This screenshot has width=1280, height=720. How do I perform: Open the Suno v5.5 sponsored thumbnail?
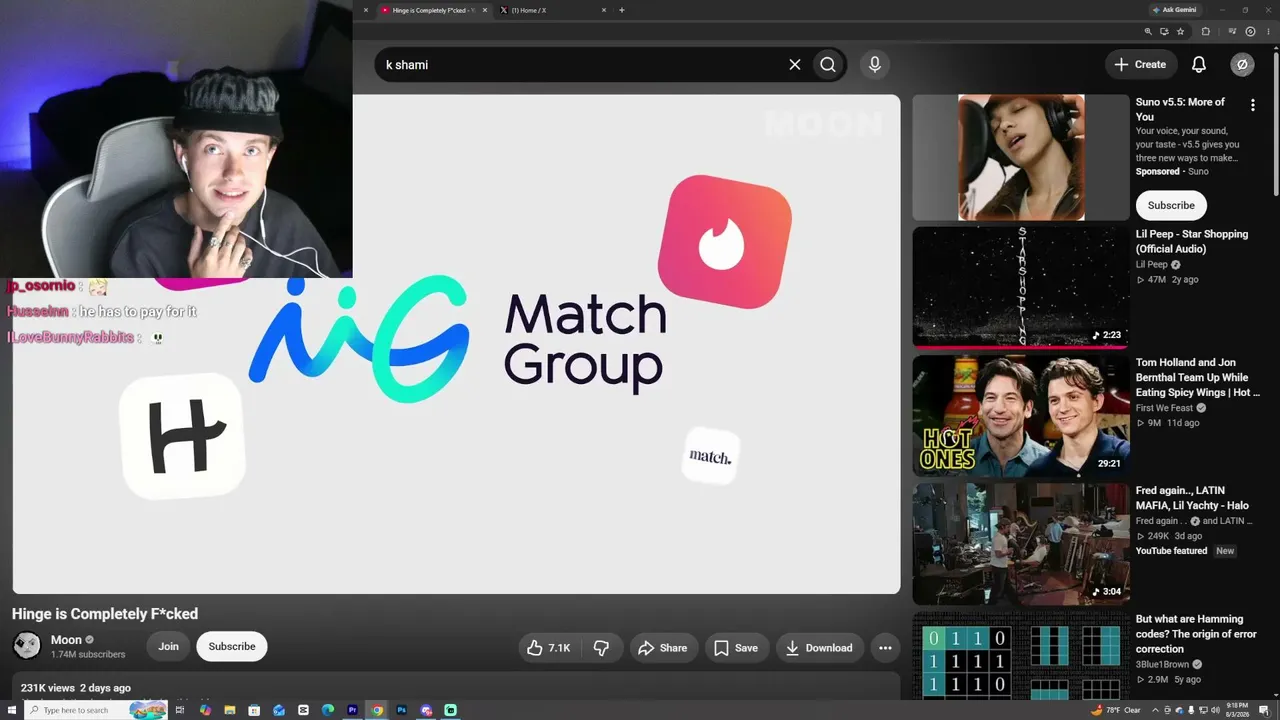pos(1021,158)
